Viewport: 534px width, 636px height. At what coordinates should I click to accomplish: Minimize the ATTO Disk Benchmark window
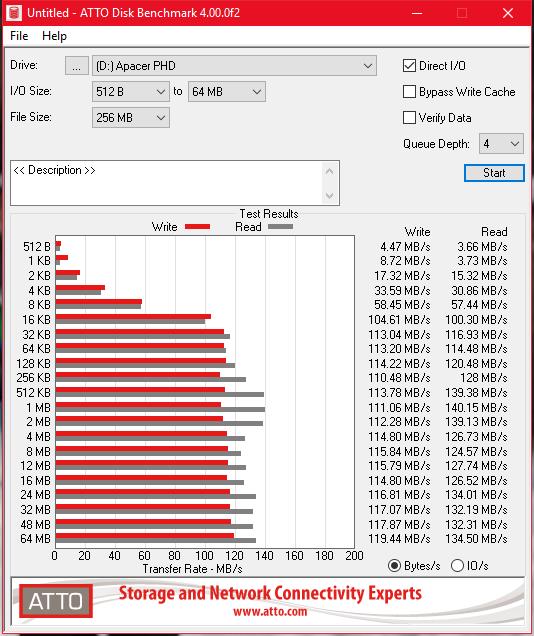click(417, 13)
